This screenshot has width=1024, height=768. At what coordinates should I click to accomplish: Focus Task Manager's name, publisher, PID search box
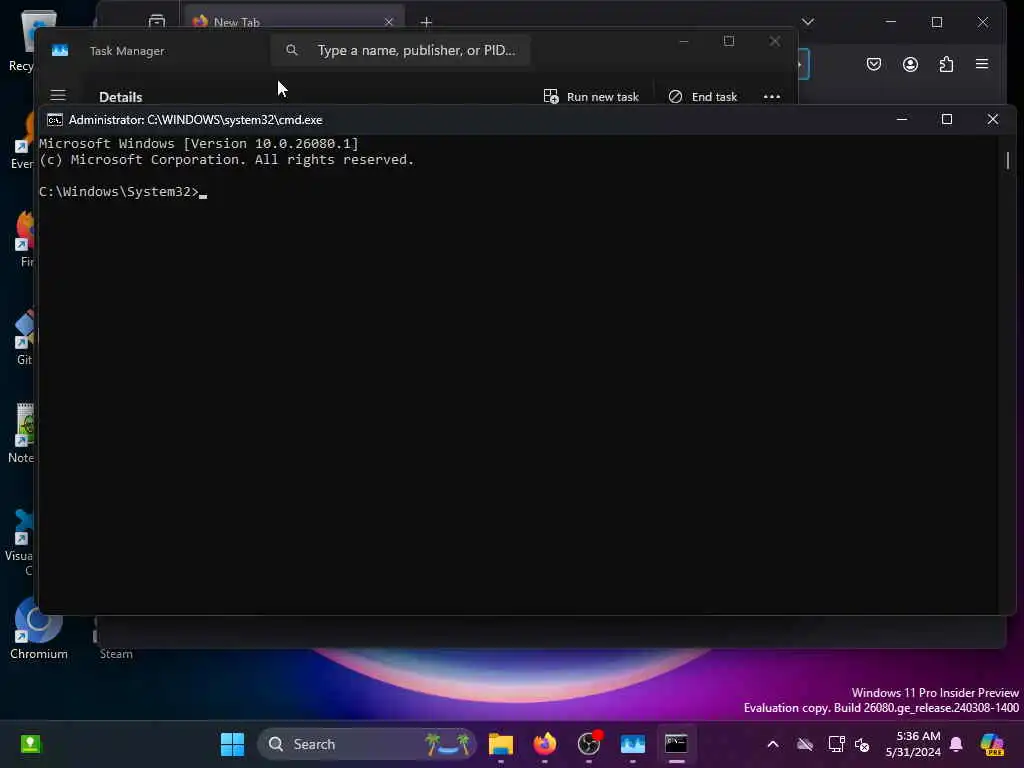[x=400, y=50]
